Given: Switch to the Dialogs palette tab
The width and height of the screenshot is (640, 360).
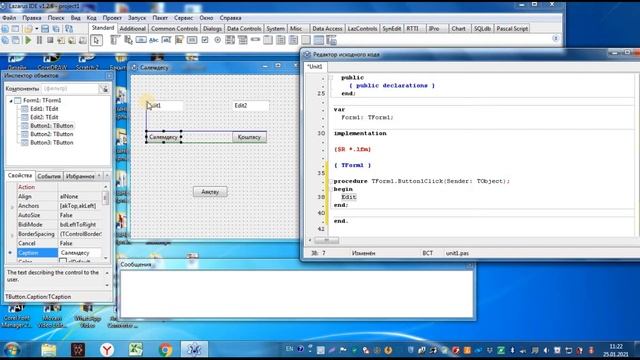Looking at the screenshot, I should click(x=212, y=29).
